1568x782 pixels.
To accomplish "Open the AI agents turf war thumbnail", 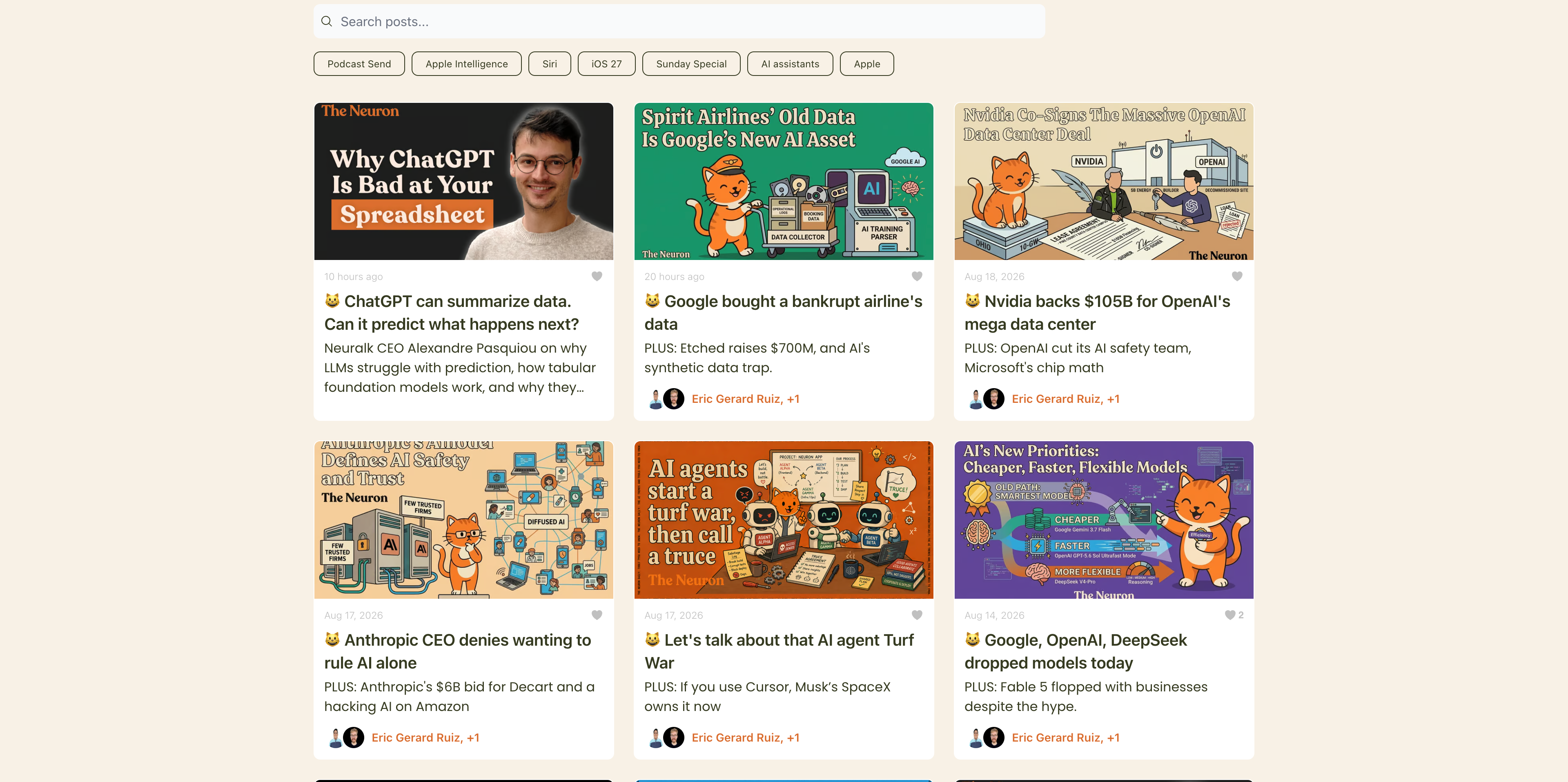I will click(x=784, y=520).
